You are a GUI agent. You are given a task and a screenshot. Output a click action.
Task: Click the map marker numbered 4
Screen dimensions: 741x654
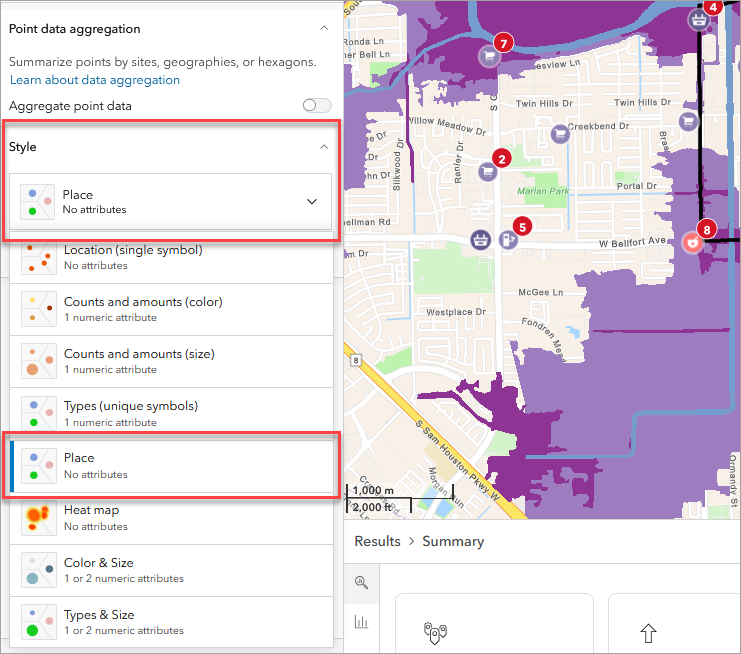click(713, 7)
